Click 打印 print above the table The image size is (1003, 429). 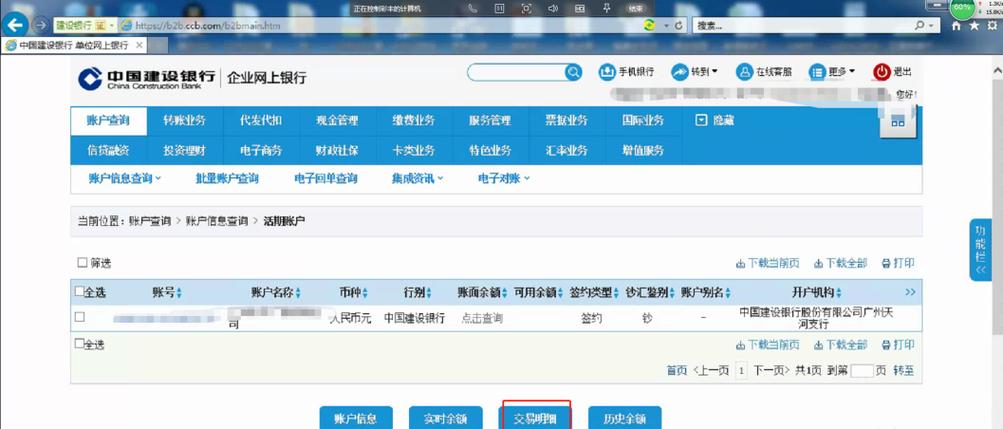pyautogui.click(x=898, y=263)
